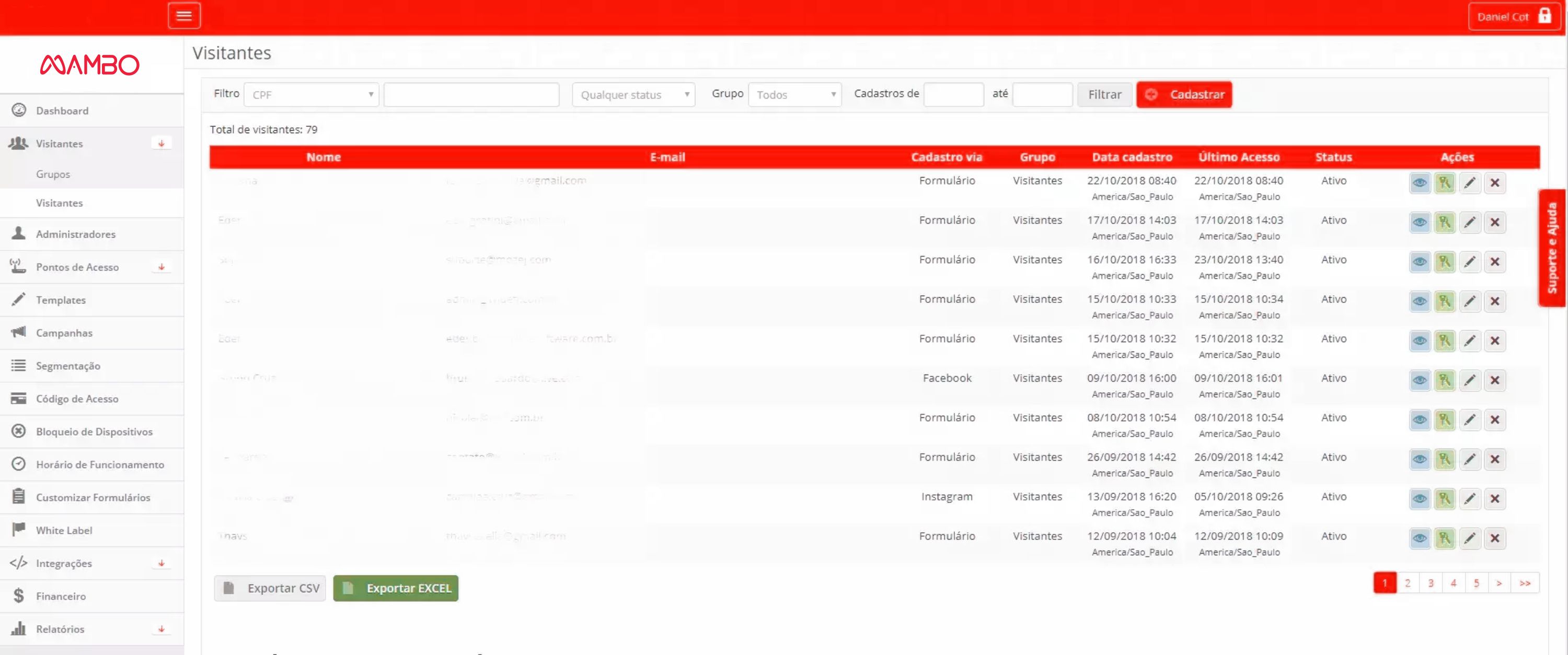Go to page 5 of the visitors
Screen dimensions: 1568x655
pyautogui.click(x=1476, y=582)
